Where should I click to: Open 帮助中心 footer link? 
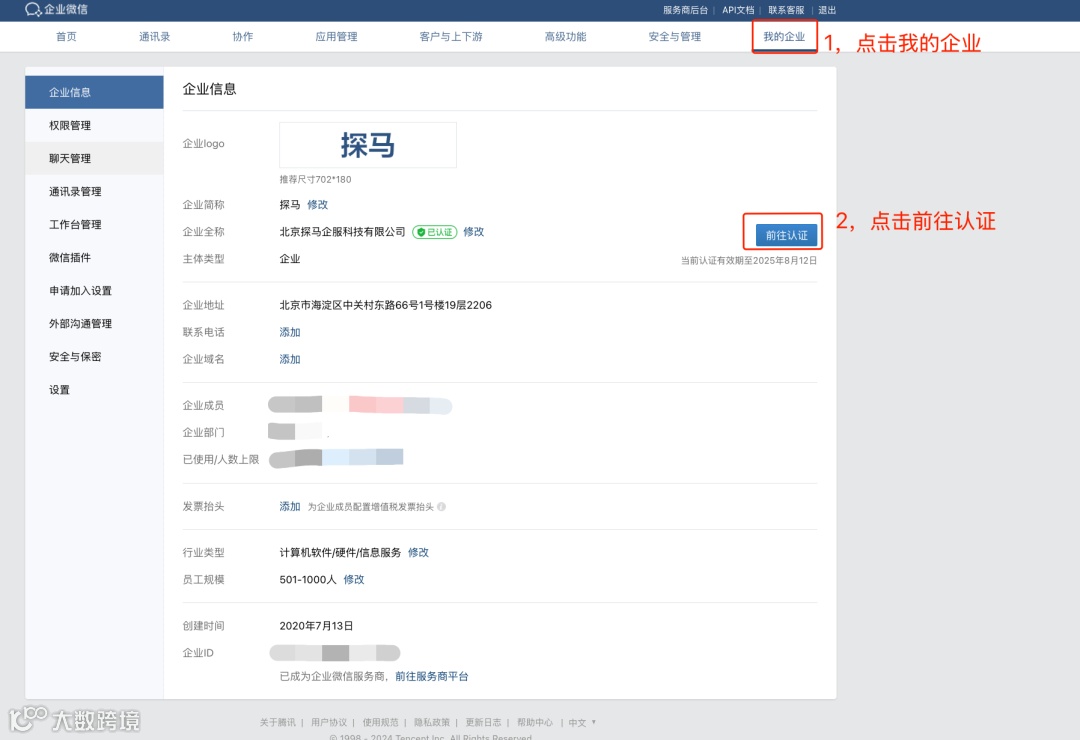point(535,722)
